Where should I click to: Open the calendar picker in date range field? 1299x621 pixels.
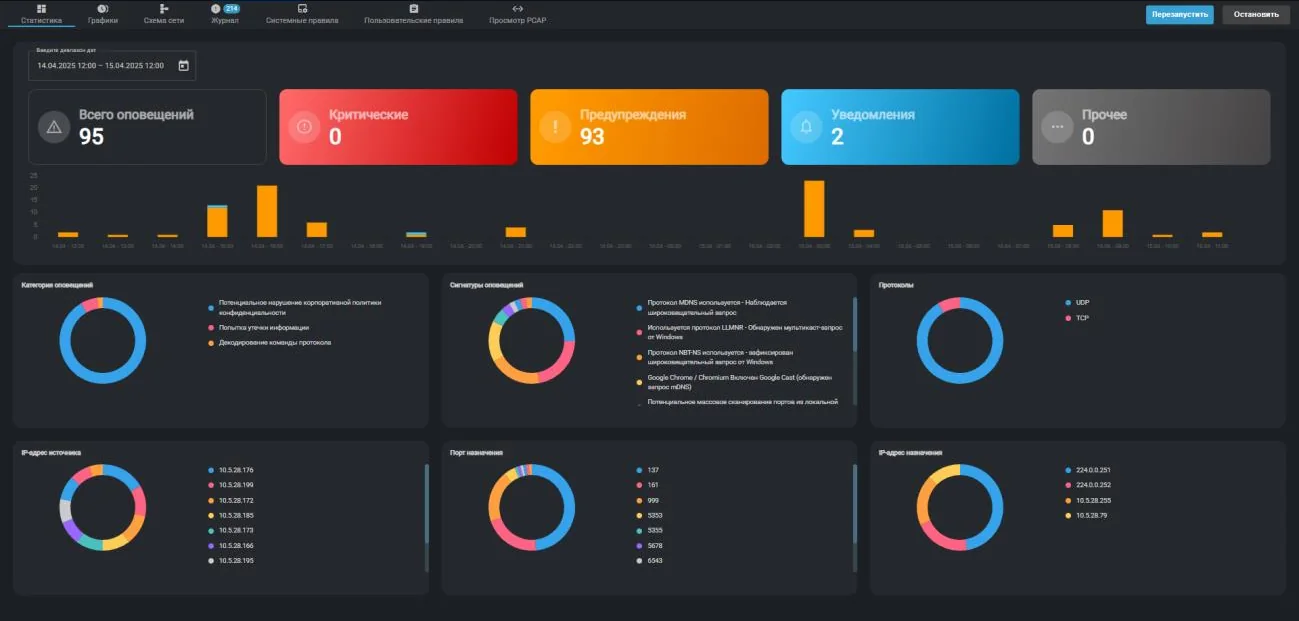(183, 66)
